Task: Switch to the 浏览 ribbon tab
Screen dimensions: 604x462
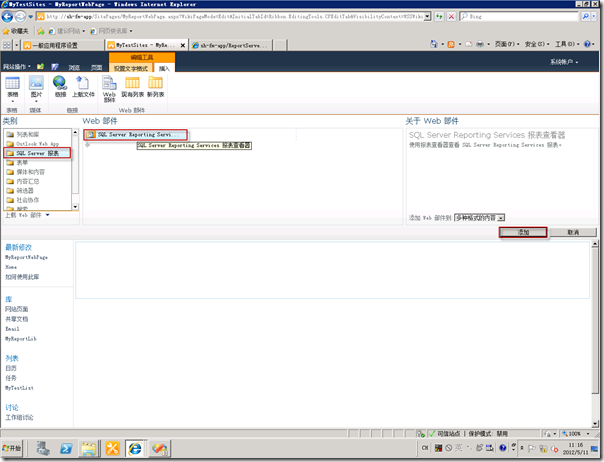Action: pyautogui.click(x=74, y=68)
